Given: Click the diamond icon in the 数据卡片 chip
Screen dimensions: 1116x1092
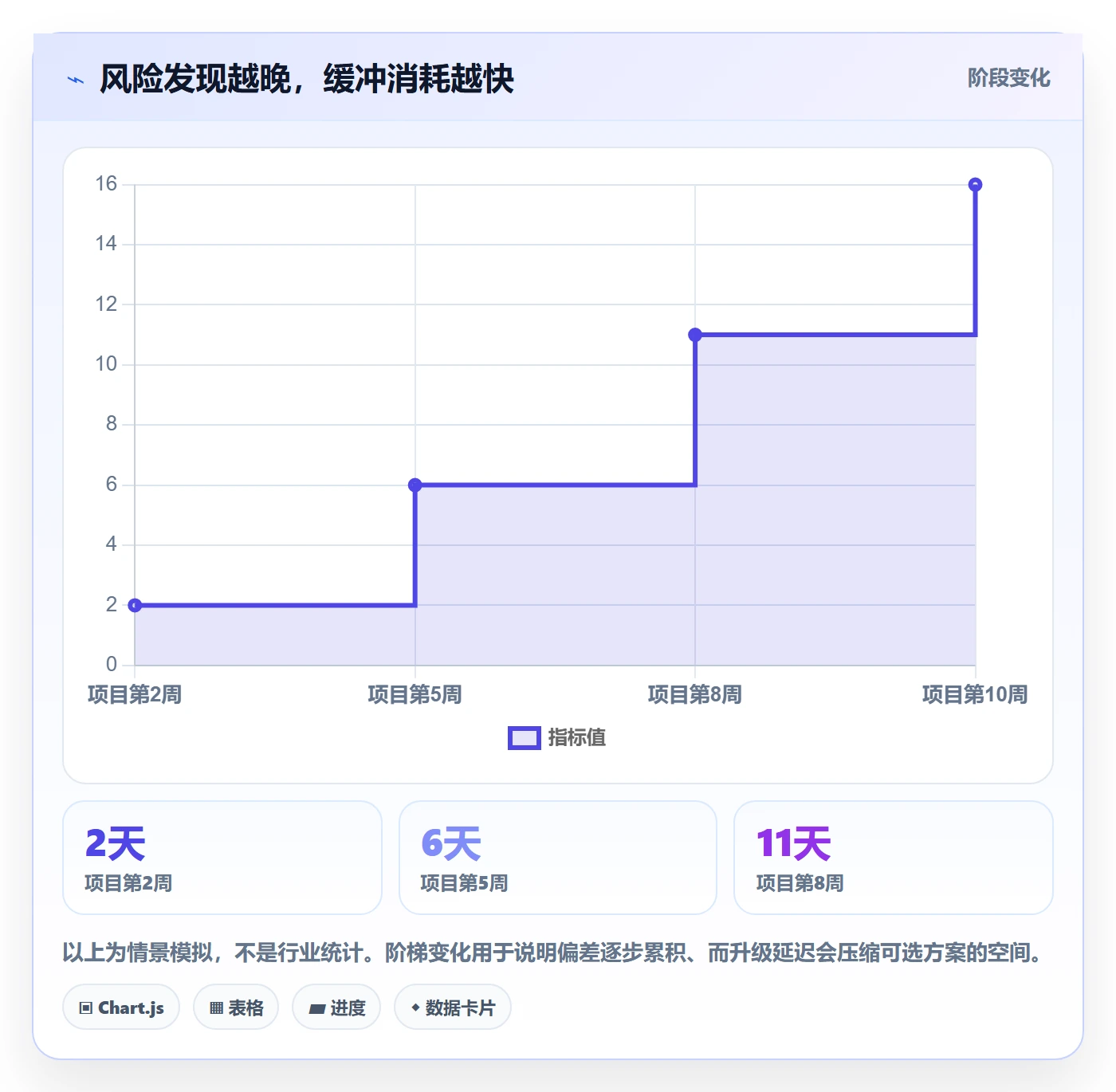Looking at the screenshot, I should (x=415, y=1008).
